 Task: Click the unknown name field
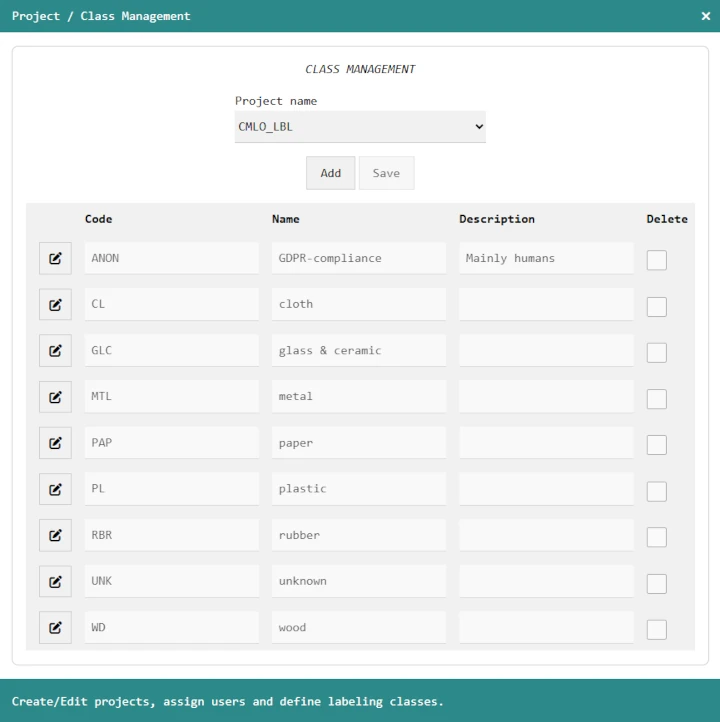point(359,582)
